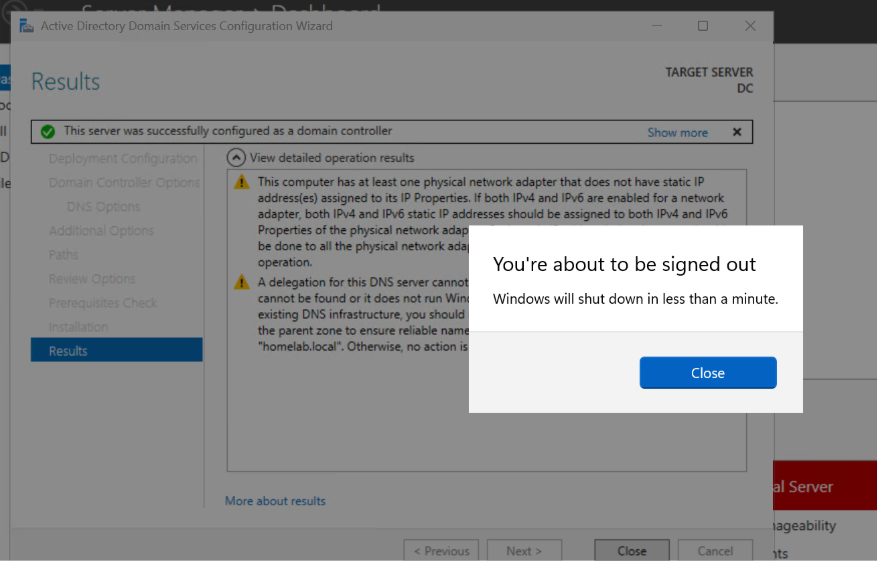Click the warning icon for static IP message
This screenshot has height=561, width=877.
tap(241, 182)
